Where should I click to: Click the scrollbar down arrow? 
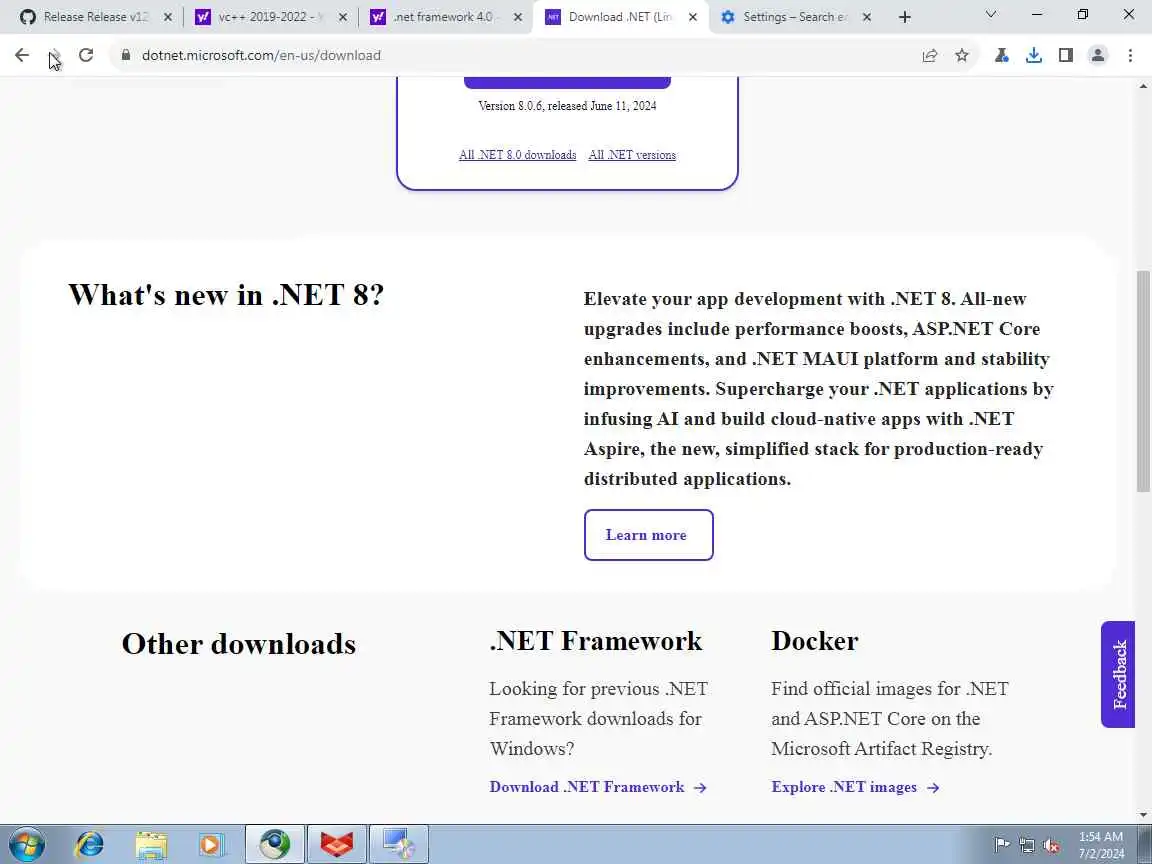coord(1143,815)
